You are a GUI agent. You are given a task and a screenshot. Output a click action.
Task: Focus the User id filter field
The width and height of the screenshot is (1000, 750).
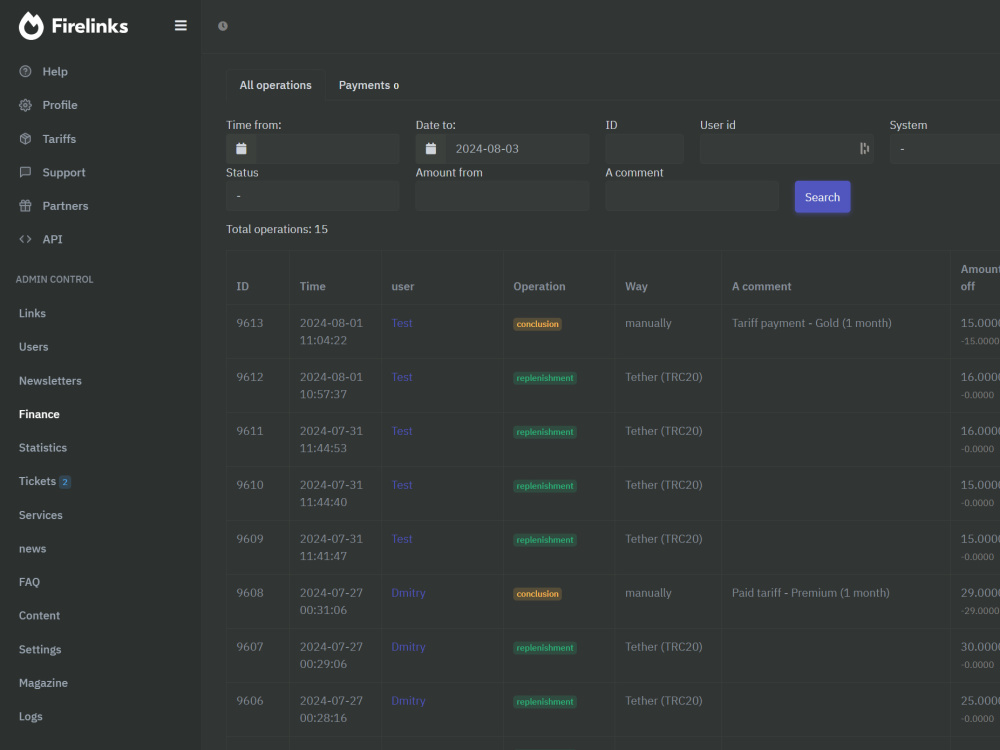(786, 149)
